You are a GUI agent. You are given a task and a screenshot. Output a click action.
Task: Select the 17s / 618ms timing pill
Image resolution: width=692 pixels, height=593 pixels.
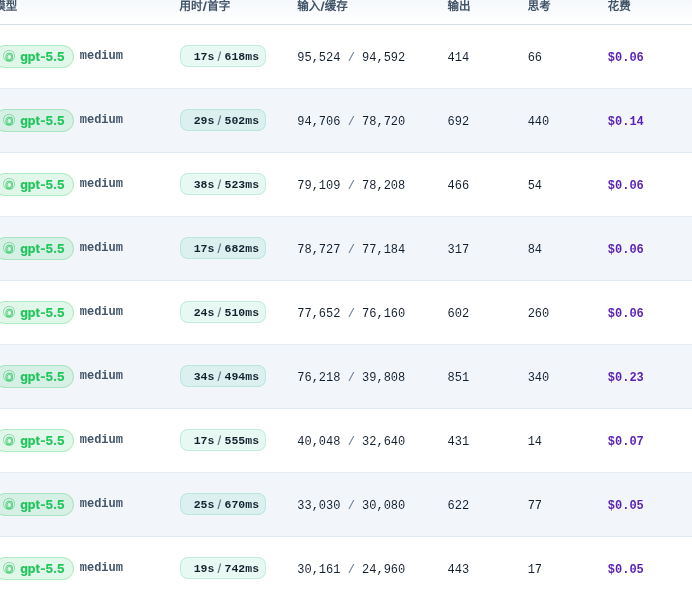(x=223, y=56)
